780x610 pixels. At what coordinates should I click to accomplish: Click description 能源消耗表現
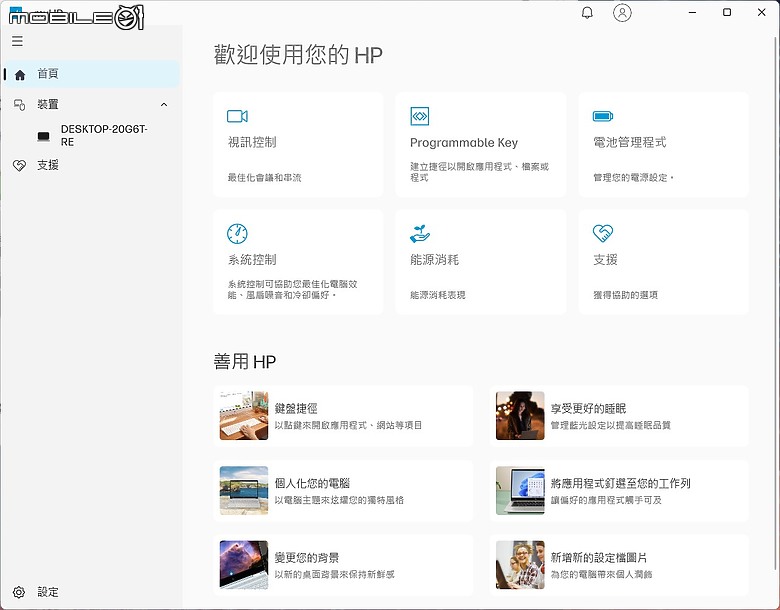(x=437, y=295)
